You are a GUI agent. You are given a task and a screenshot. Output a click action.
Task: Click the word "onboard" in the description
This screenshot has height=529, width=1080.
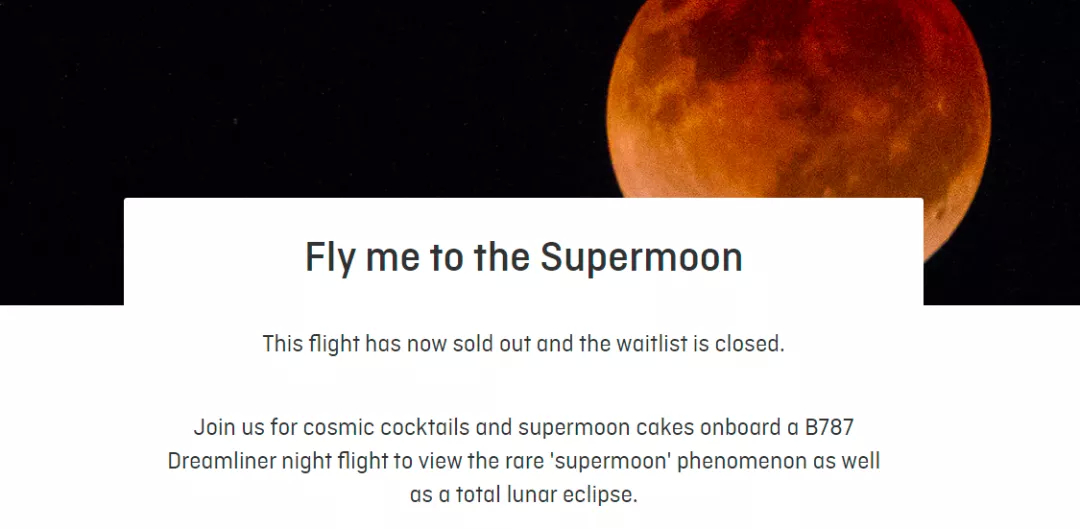[740, 427]
